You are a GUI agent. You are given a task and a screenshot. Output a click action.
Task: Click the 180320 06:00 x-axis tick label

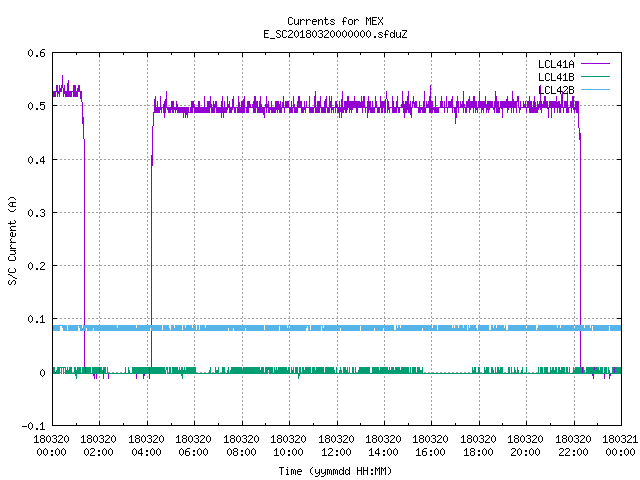[x=193, y=446]
